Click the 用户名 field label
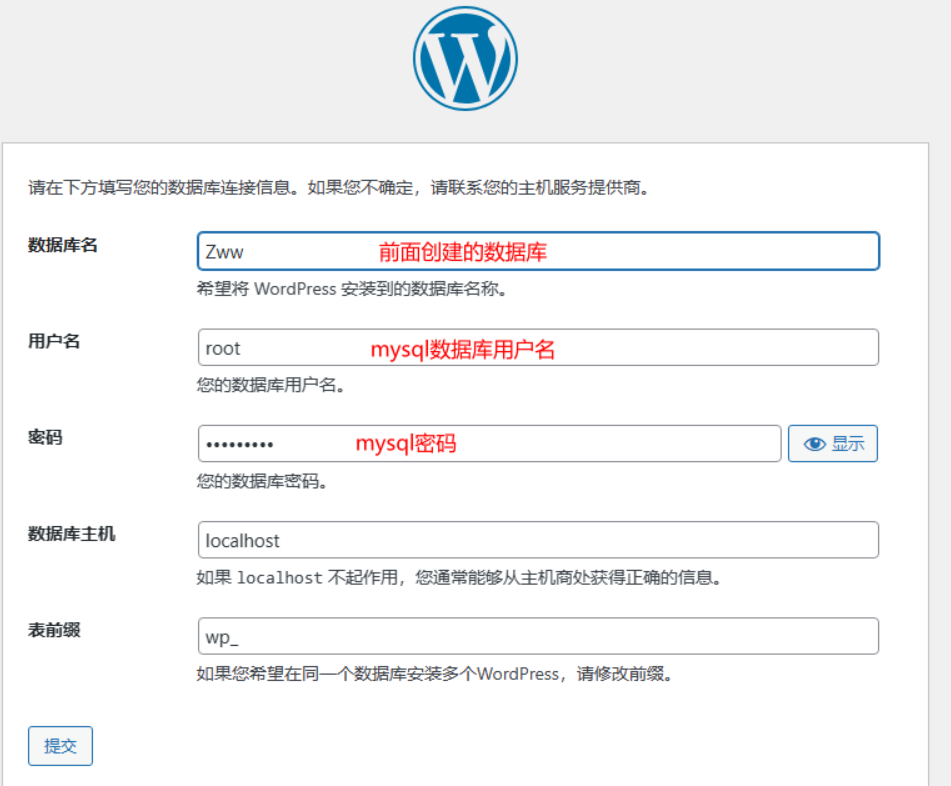 [54, 341]
